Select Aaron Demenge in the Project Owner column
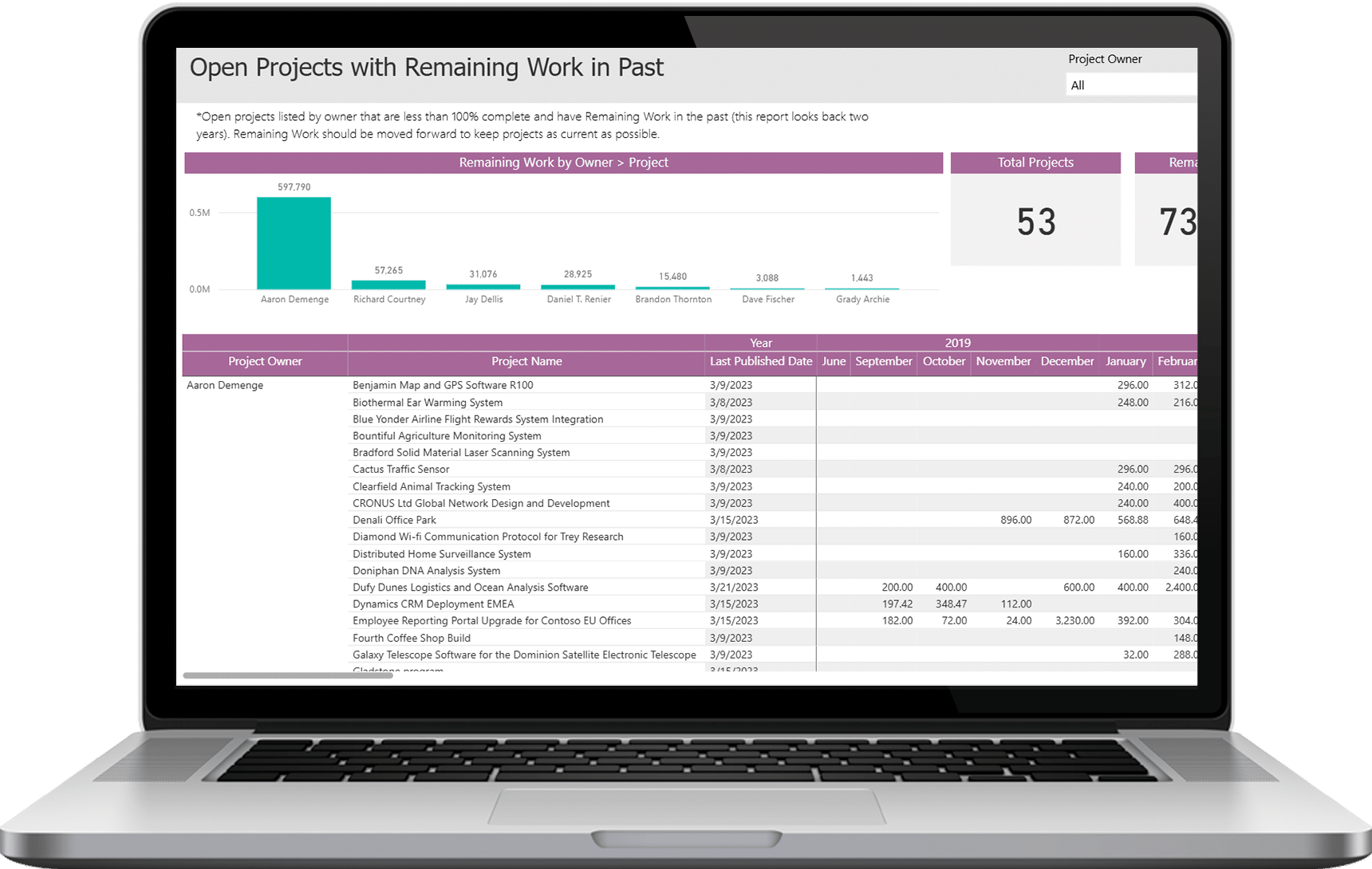This screenshot has height=869, width=1372. click(x=225, y=385)
